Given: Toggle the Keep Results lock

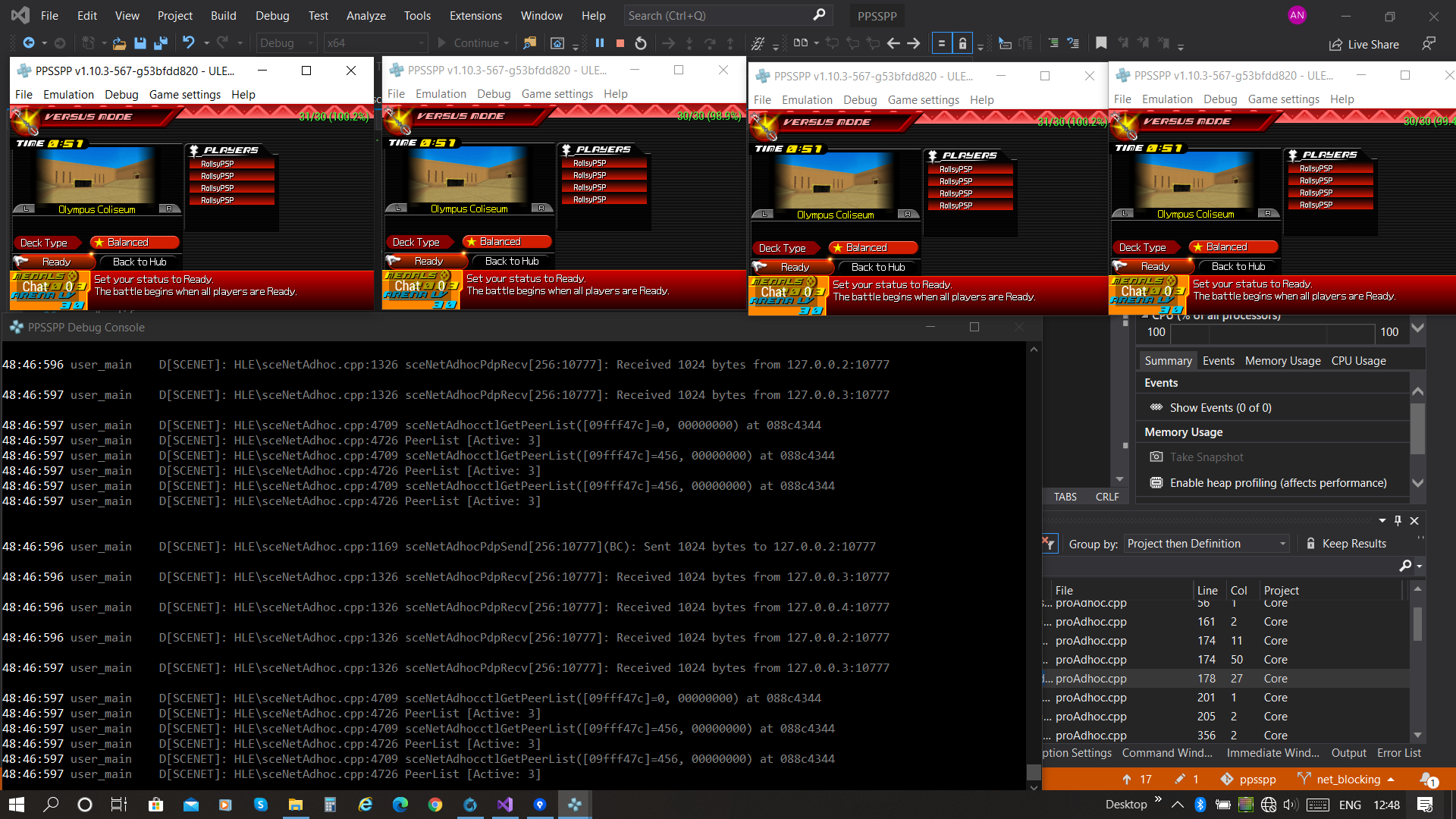Looking at the screenshot, I should (x=1310, y=544).
